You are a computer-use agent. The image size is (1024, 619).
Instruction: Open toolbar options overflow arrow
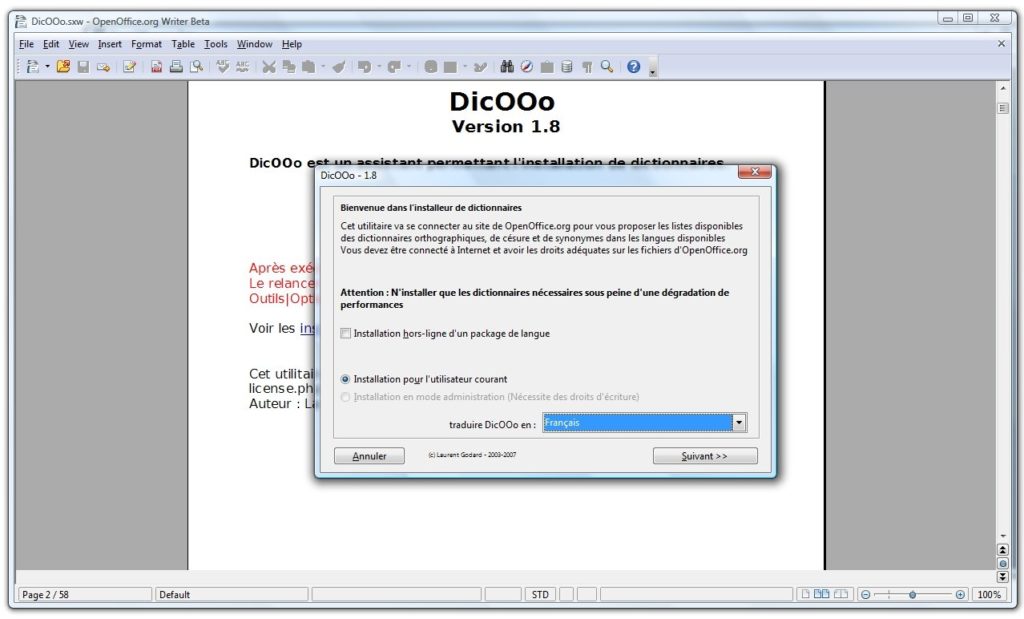tap(652, 69)
